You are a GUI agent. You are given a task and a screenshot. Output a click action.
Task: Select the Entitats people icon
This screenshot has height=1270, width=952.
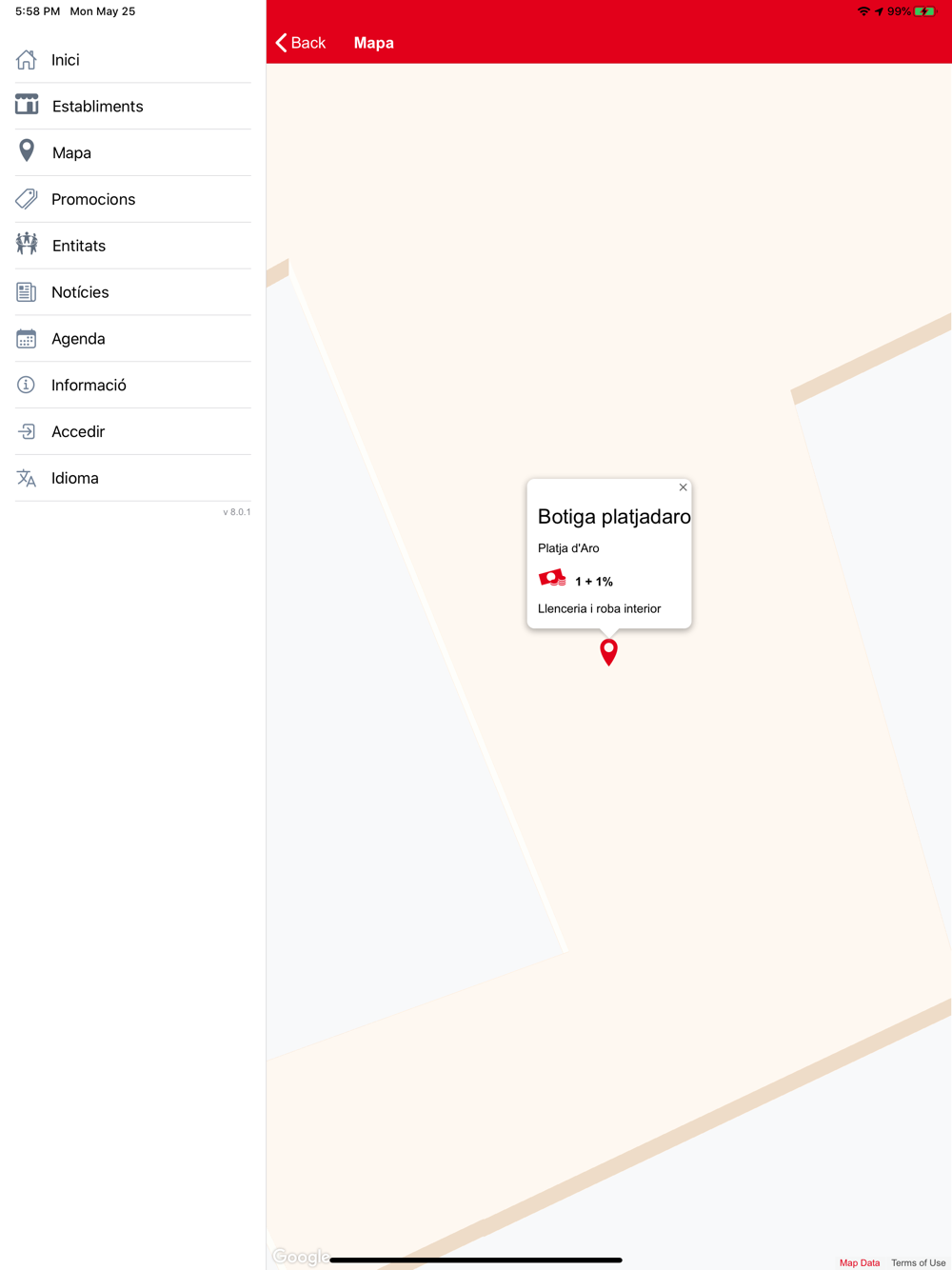click(27, 245)
